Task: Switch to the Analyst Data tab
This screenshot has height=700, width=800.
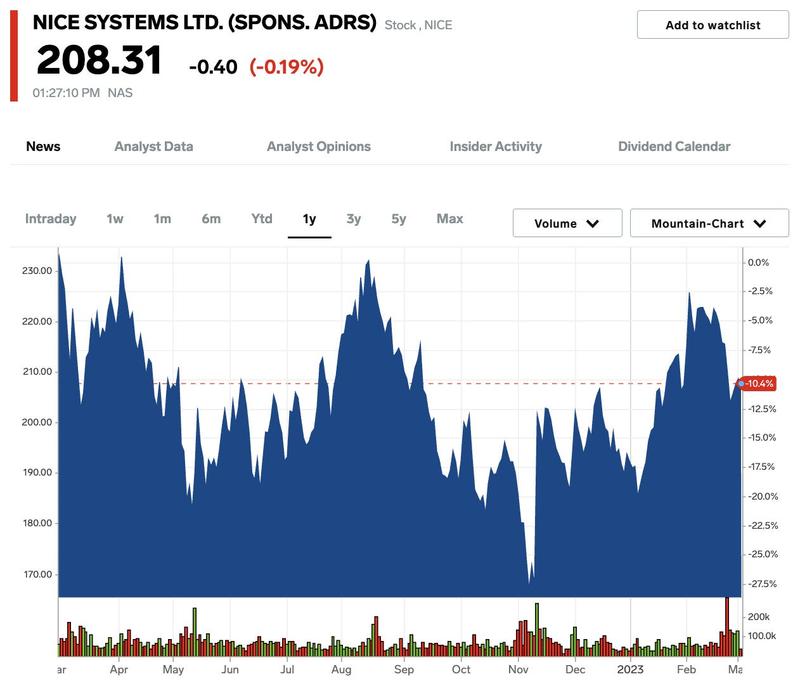Action: (x=153, y=146)
